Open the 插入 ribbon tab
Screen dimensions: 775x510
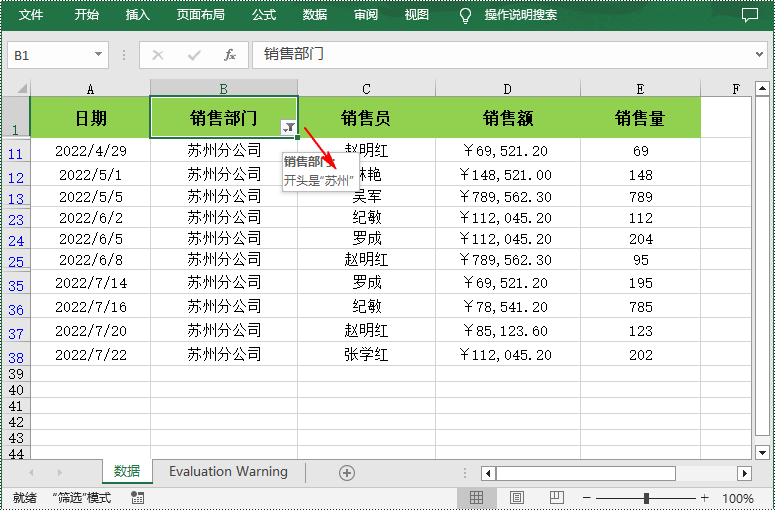(137, 15)
